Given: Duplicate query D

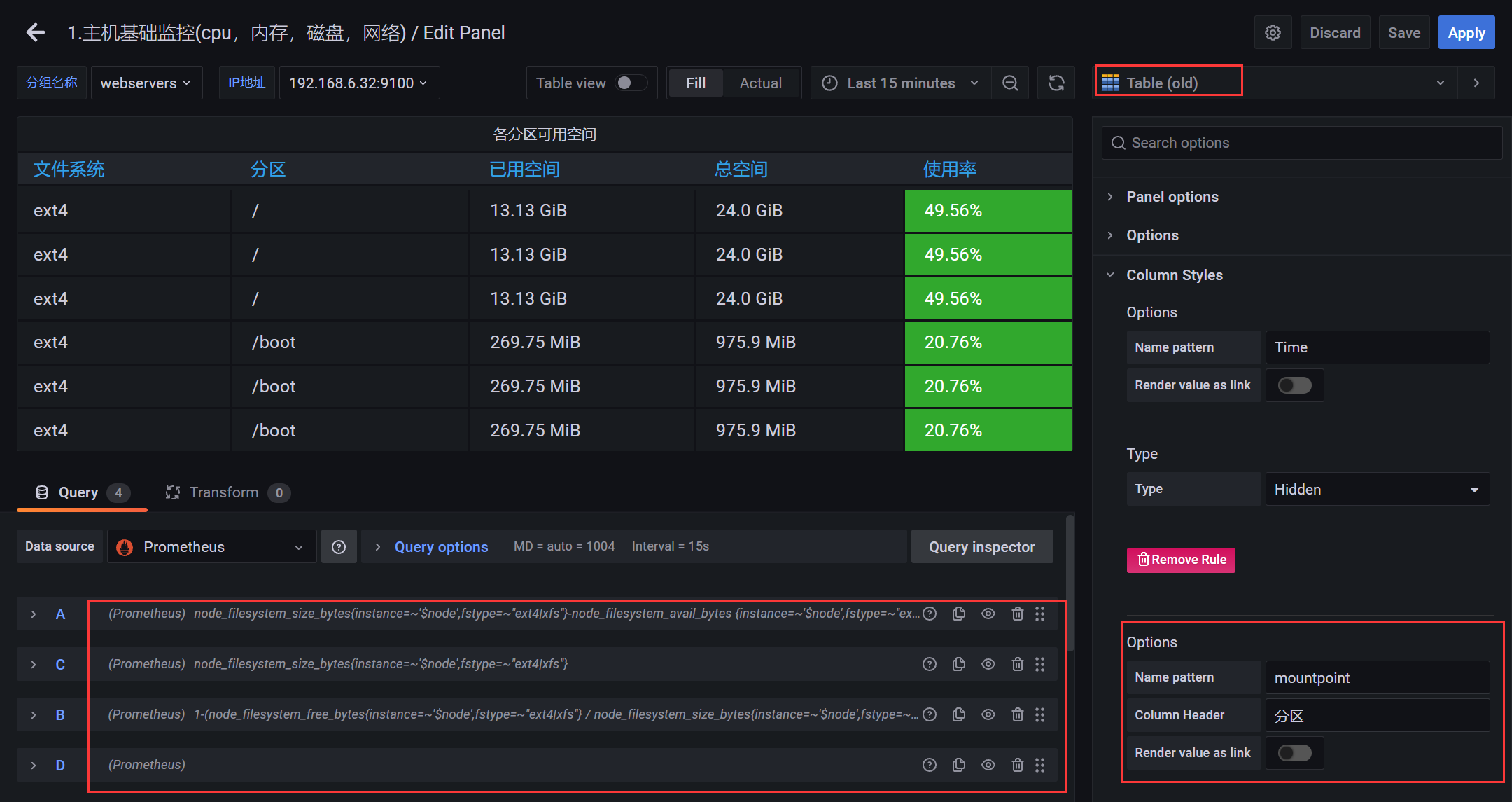Looking at the screenshot, I should coord(959,765).
